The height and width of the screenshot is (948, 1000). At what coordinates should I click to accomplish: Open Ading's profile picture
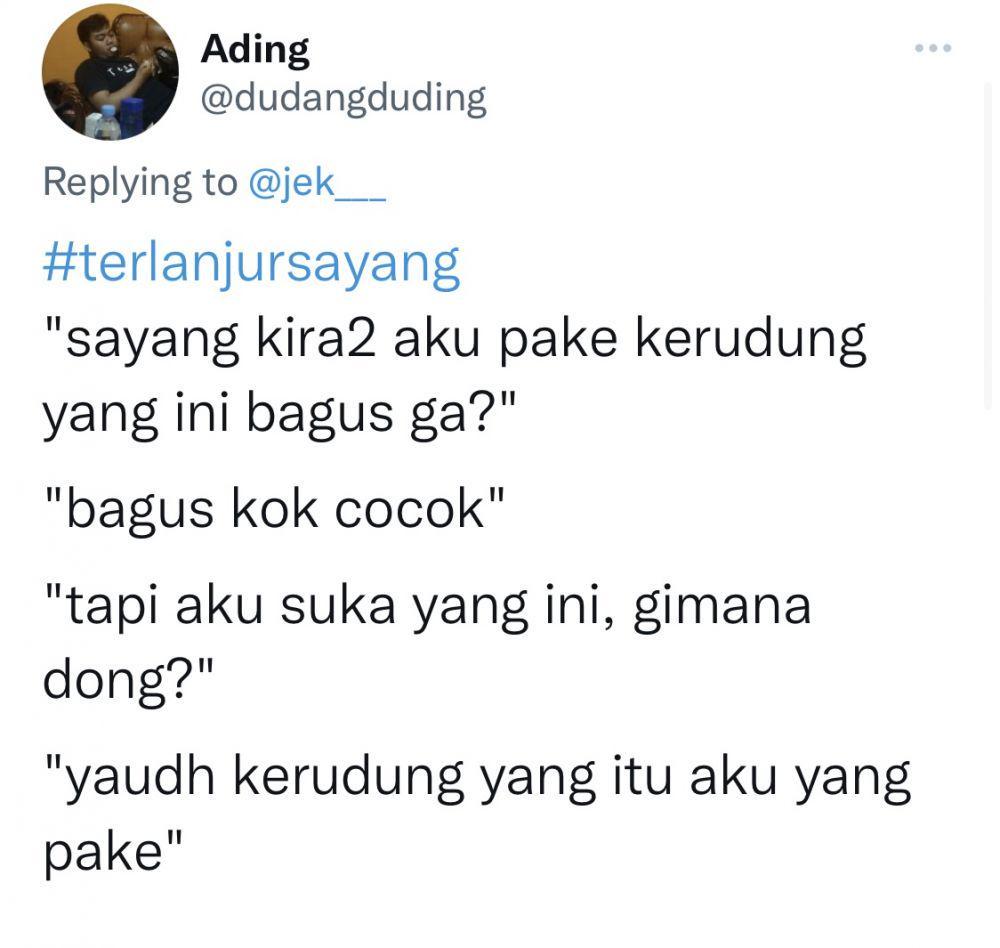[110, 71]
